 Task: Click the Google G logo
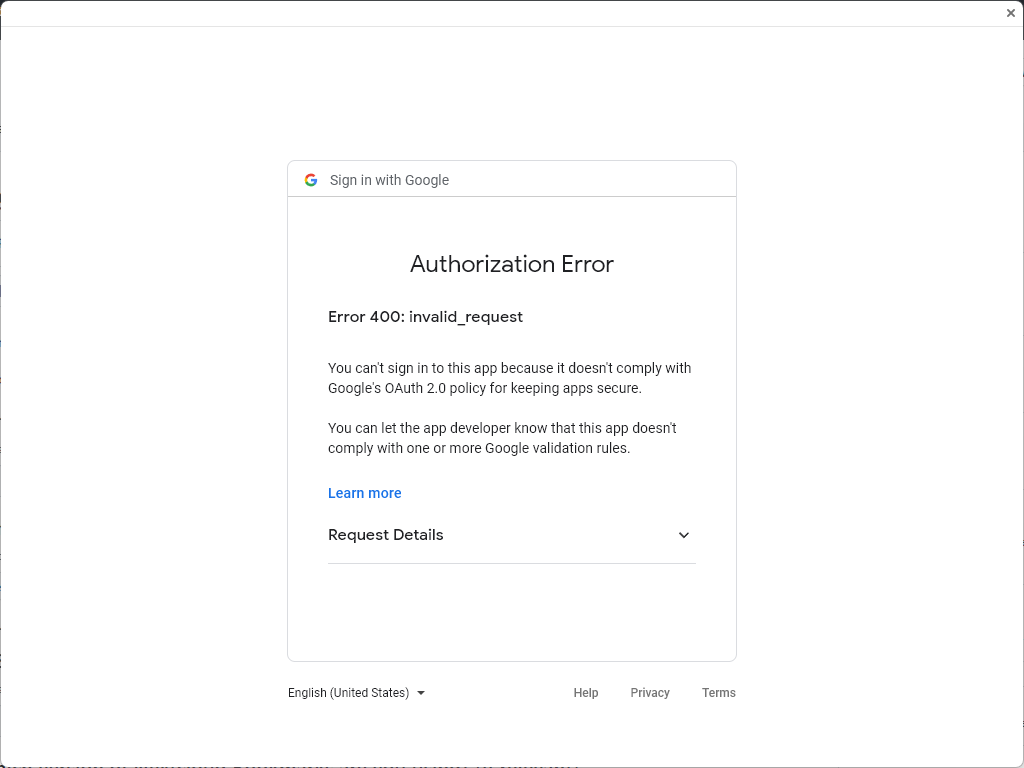(311, 180)
